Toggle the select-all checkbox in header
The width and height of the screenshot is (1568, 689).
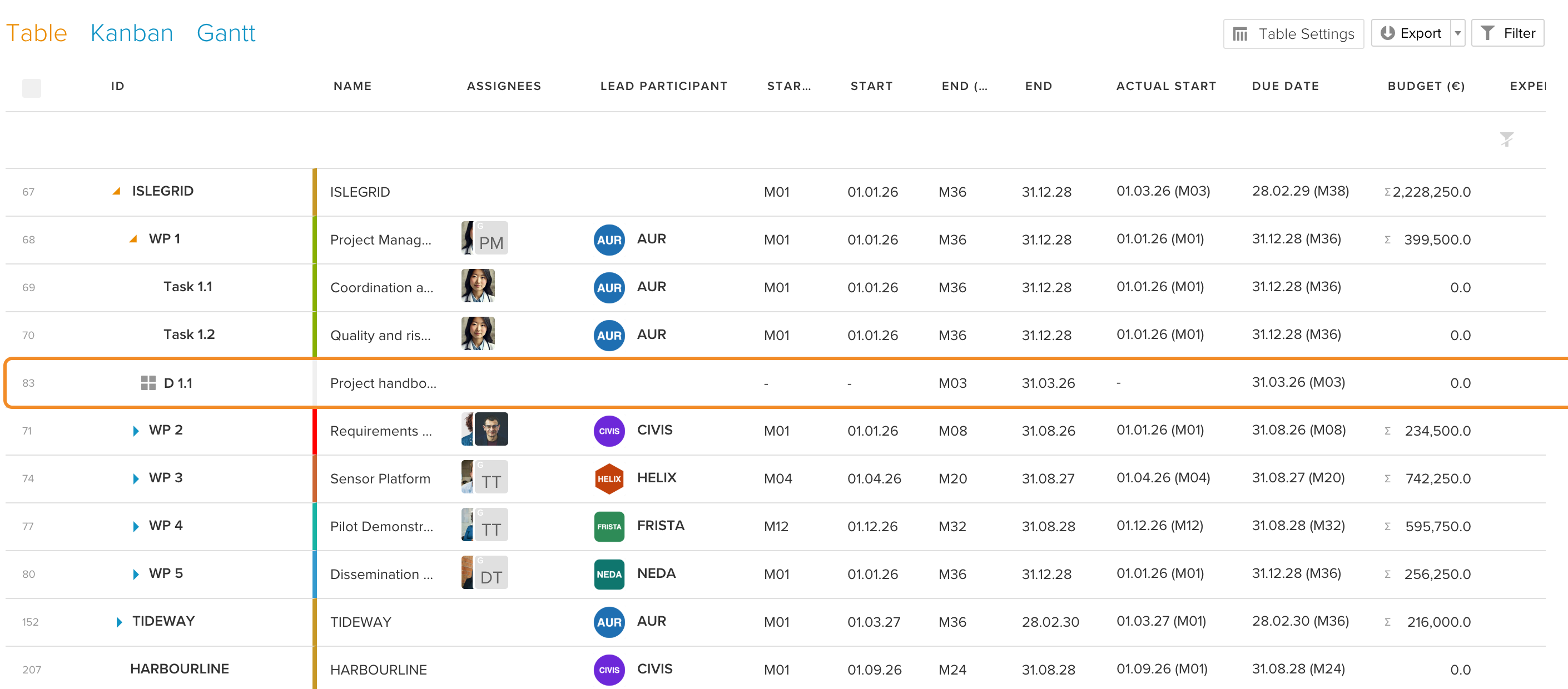tap(32, 88)
